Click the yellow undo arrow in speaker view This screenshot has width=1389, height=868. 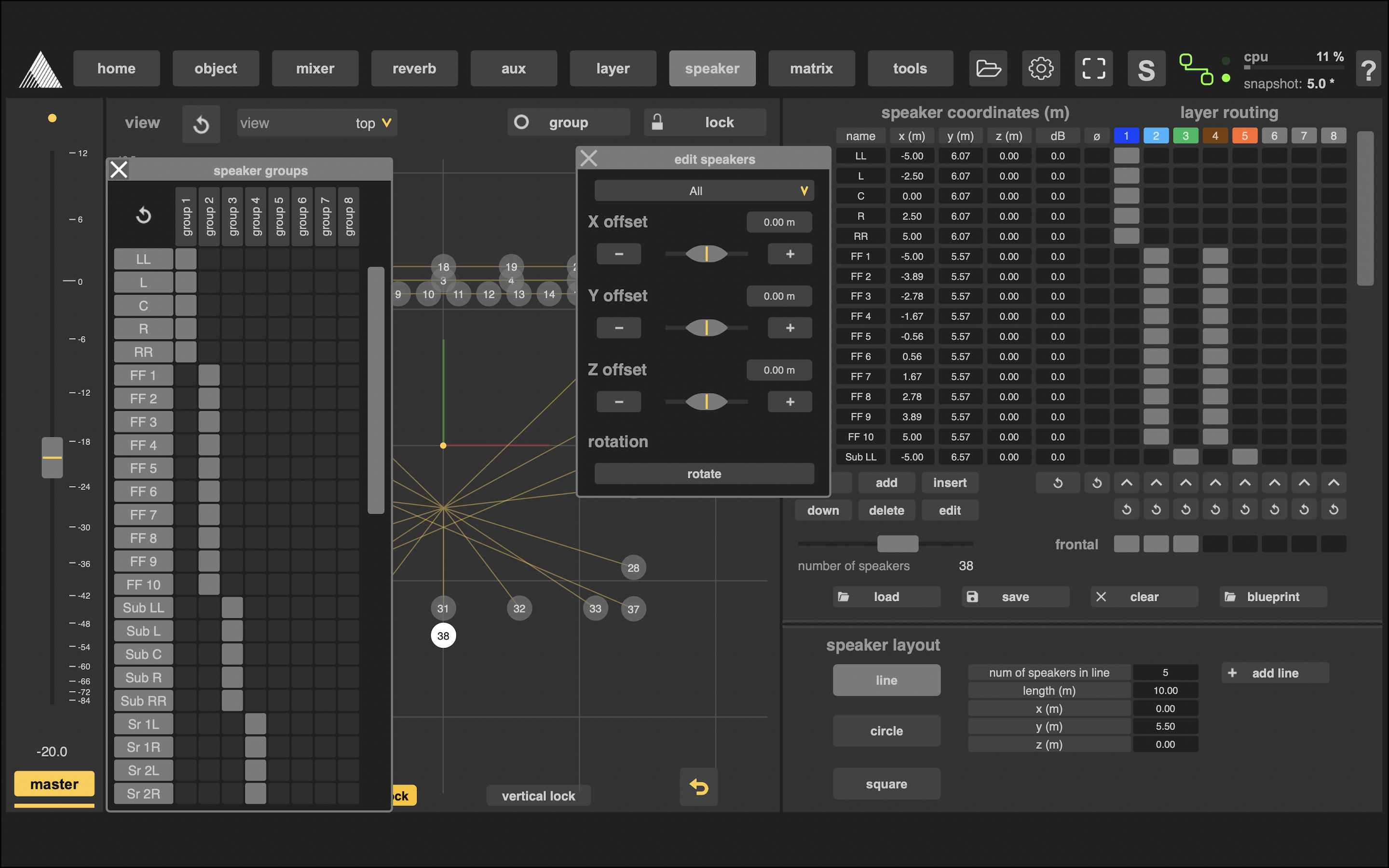(698, 787)
